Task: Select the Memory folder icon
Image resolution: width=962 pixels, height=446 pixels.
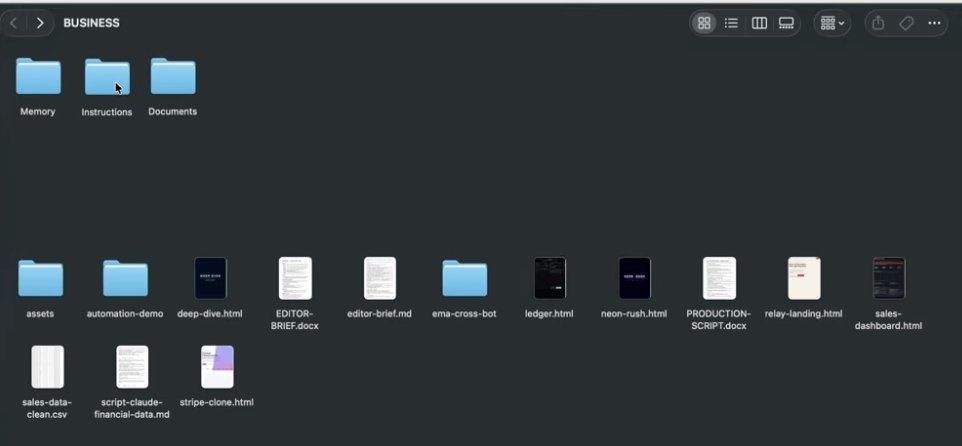Action: pyautogui.click(x=38, y=76)
